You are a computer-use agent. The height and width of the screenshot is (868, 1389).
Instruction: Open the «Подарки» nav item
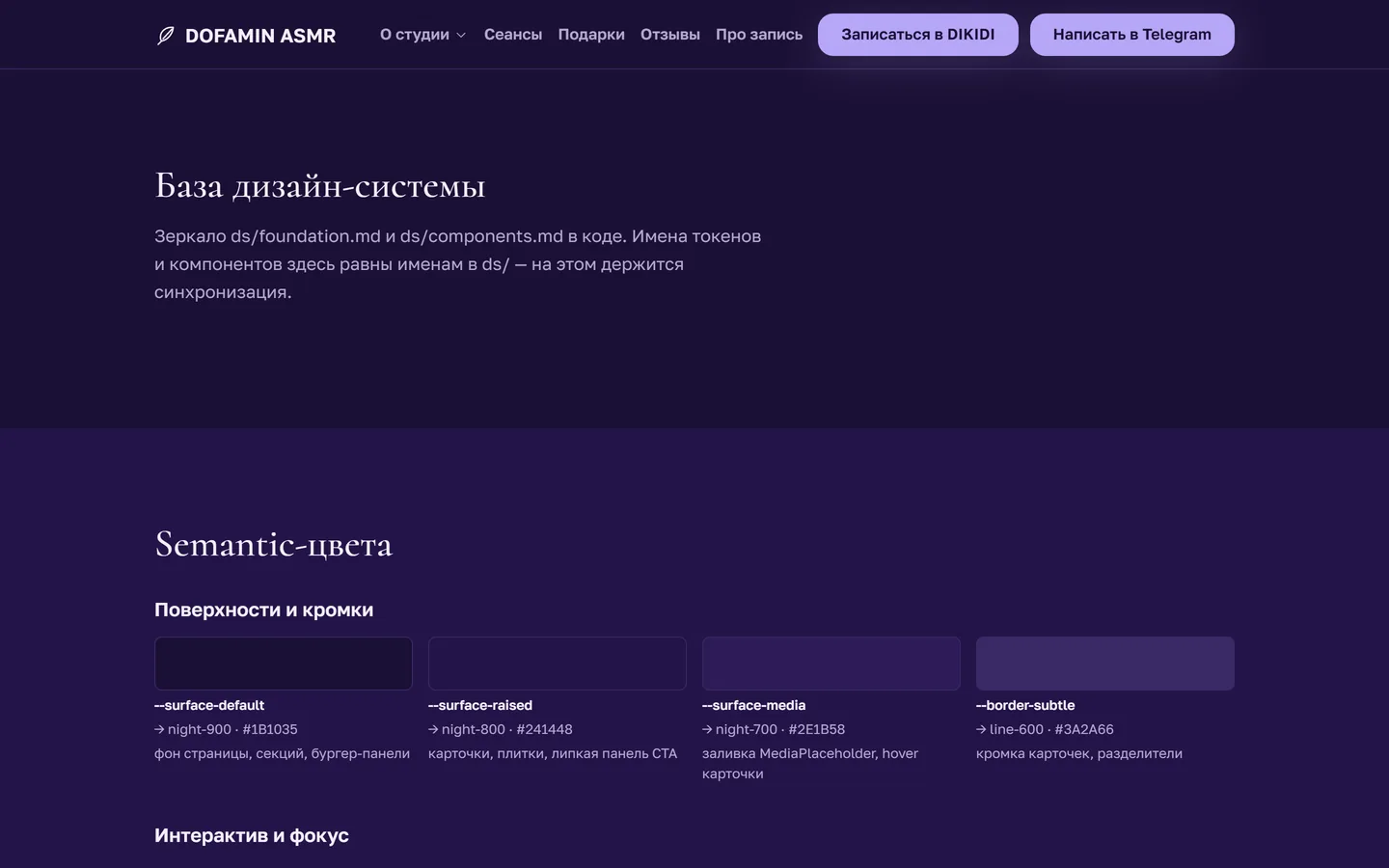(x=591, y=35)
